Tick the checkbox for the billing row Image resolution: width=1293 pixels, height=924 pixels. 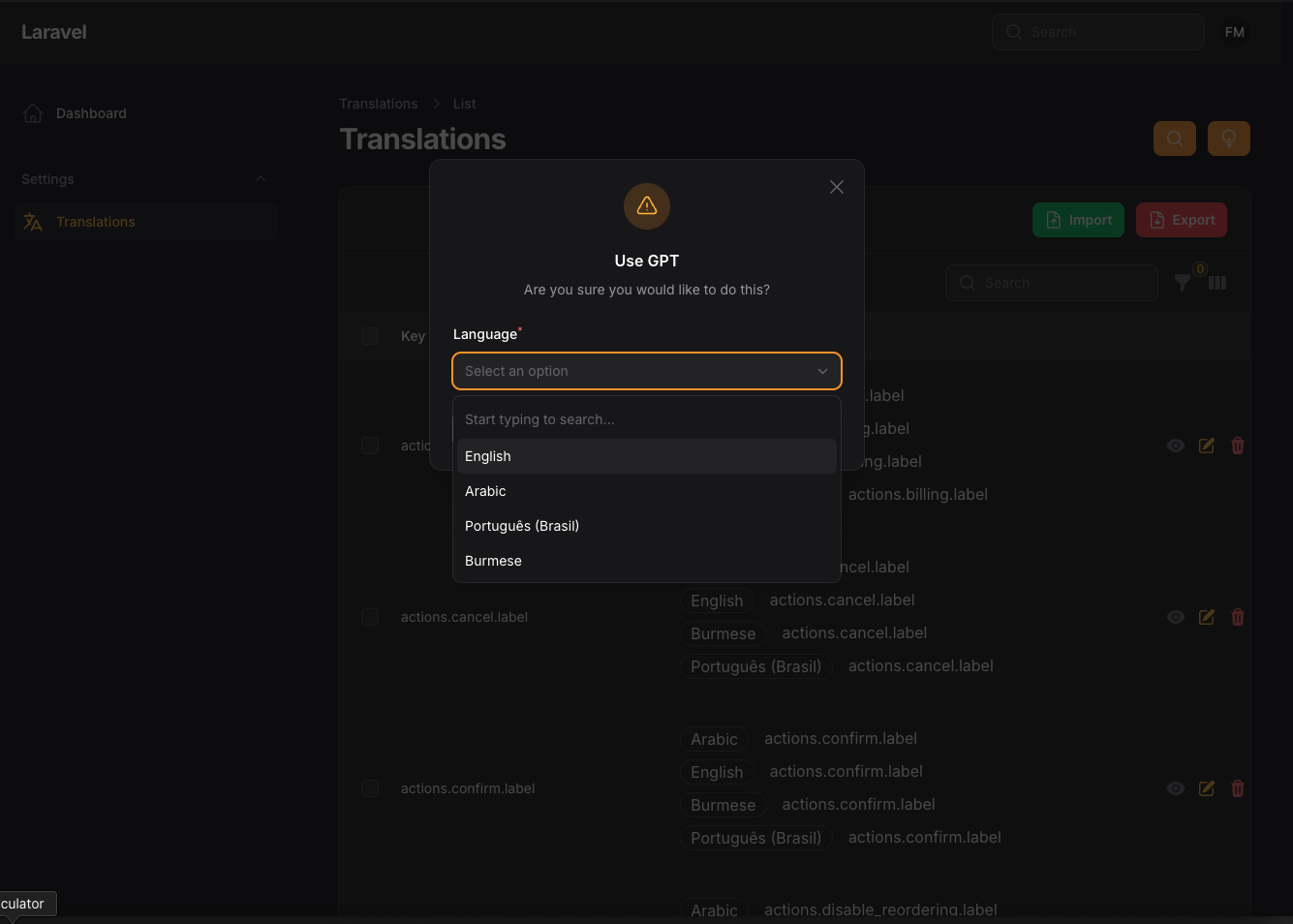(370, 446)
